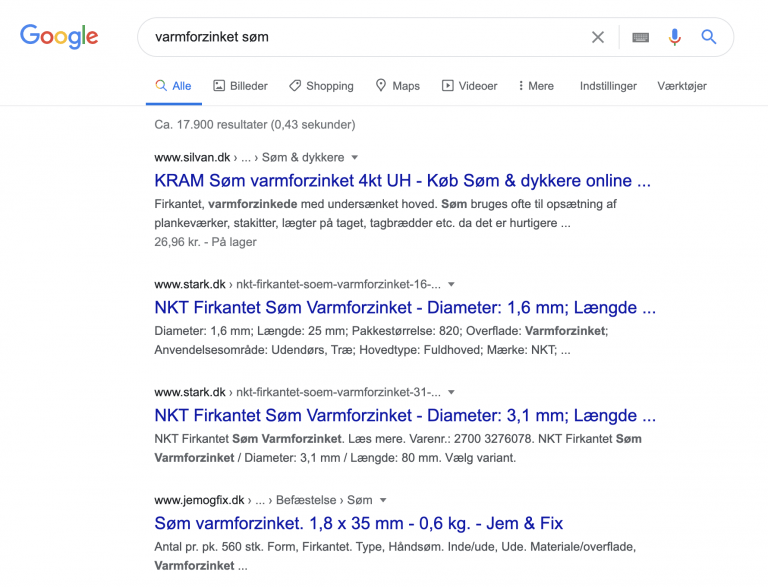Expand arrow next to first stark.dk URL

click(452, 284)
